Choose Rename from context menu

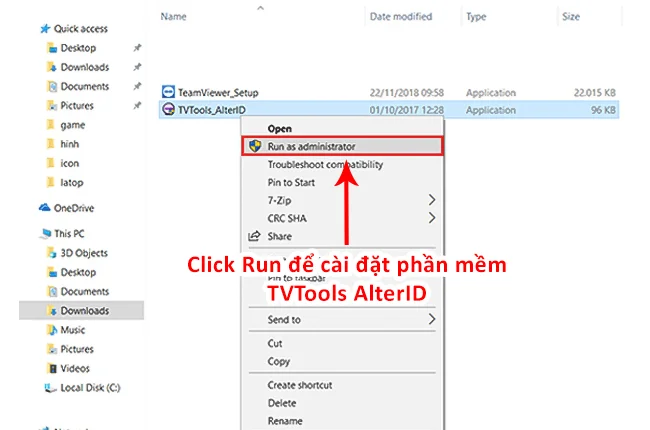coord(285,421)
